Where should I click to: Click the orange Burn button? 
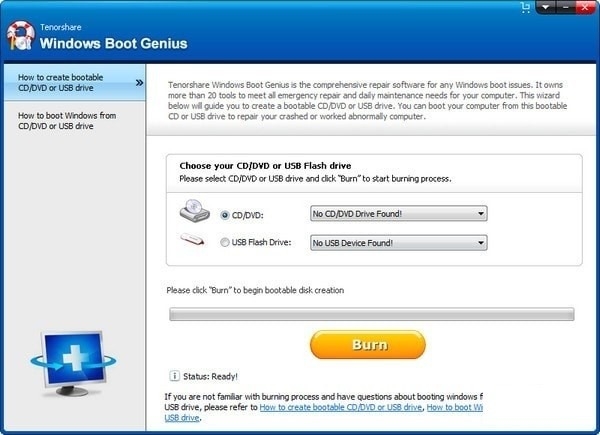coord(368,345)
